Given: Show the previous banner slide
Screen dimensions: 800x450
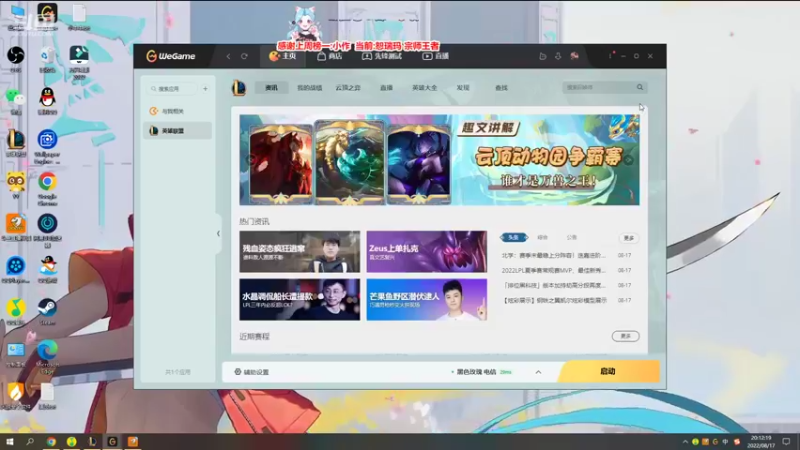Looking at the screenshot, I should tap(250, 160).
